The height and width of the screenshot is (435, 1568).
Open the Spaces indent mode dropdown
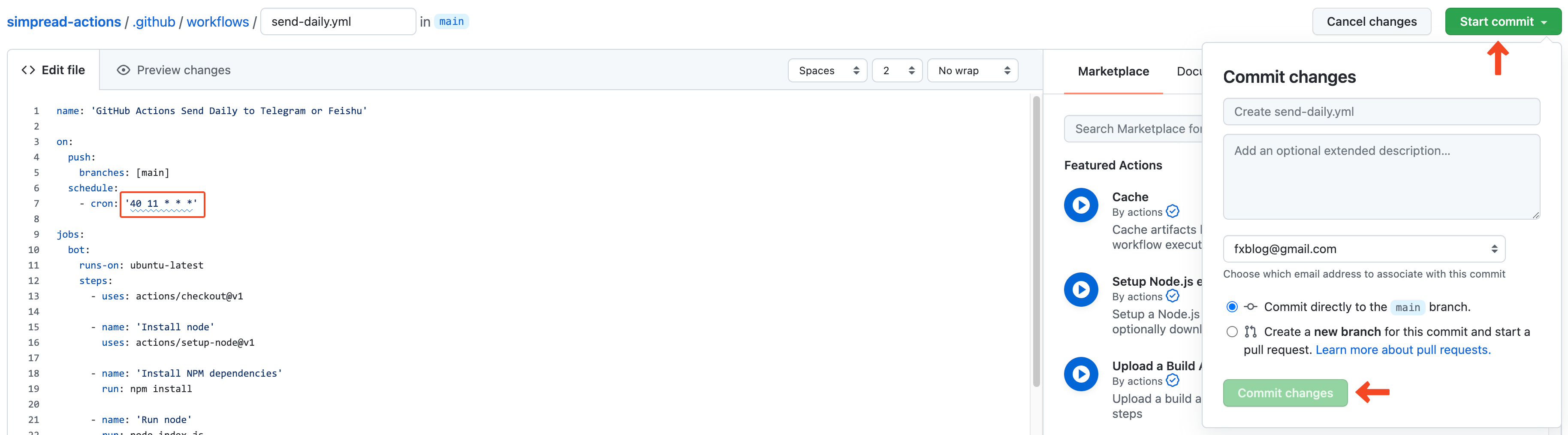[827, 71]
